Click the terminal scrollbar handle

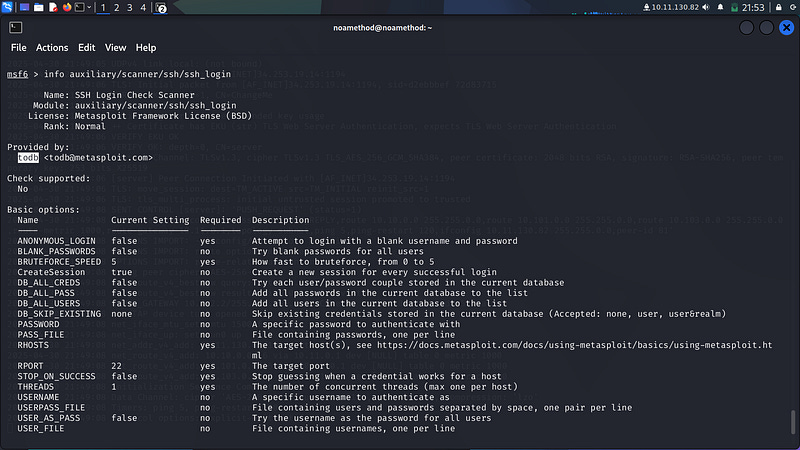793,421
